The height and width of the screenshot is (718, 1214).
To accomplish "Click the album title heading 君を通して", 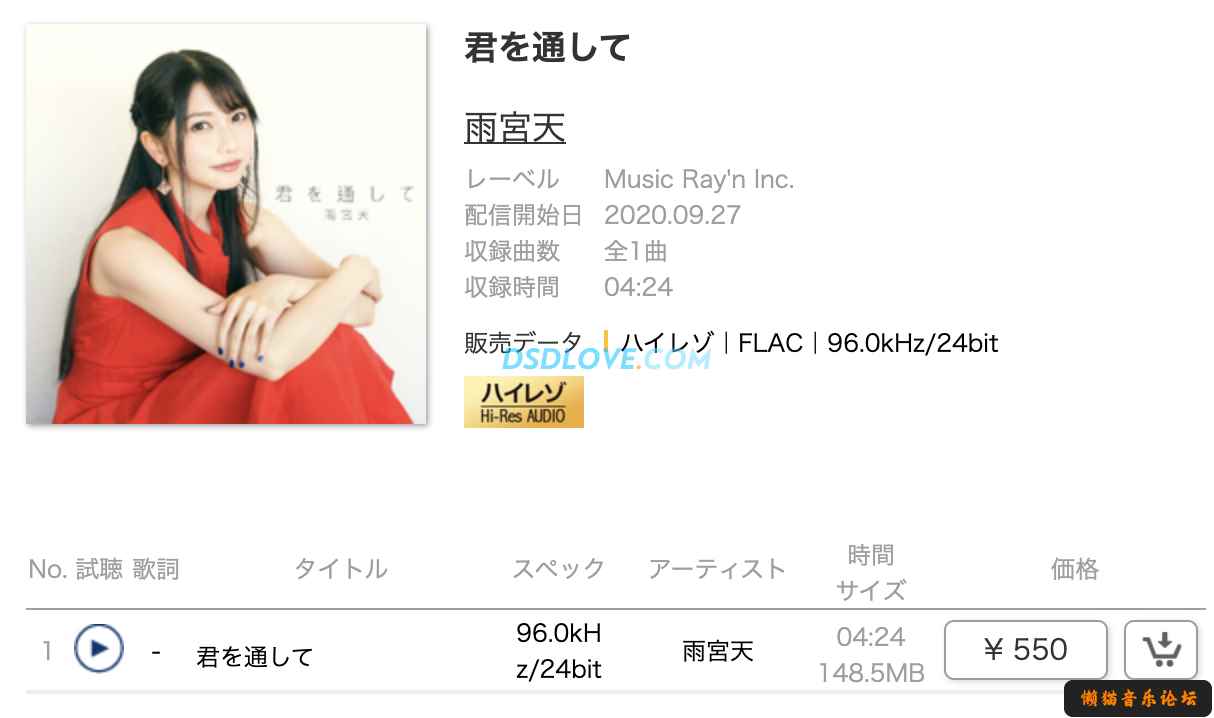I will (x=547, y=47).
